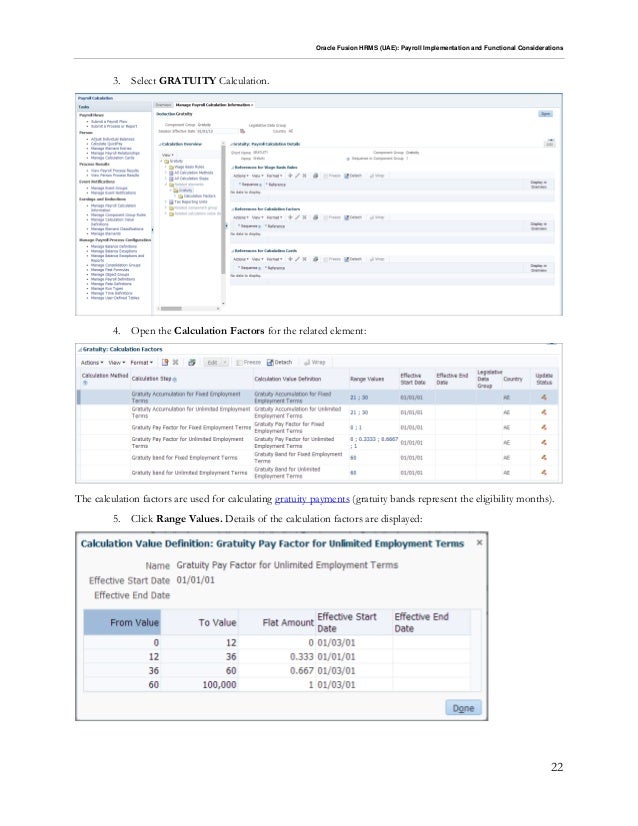Open the gratuity payments hyperlink
This screenshot has width=638, height=826.
click(312, 498)
